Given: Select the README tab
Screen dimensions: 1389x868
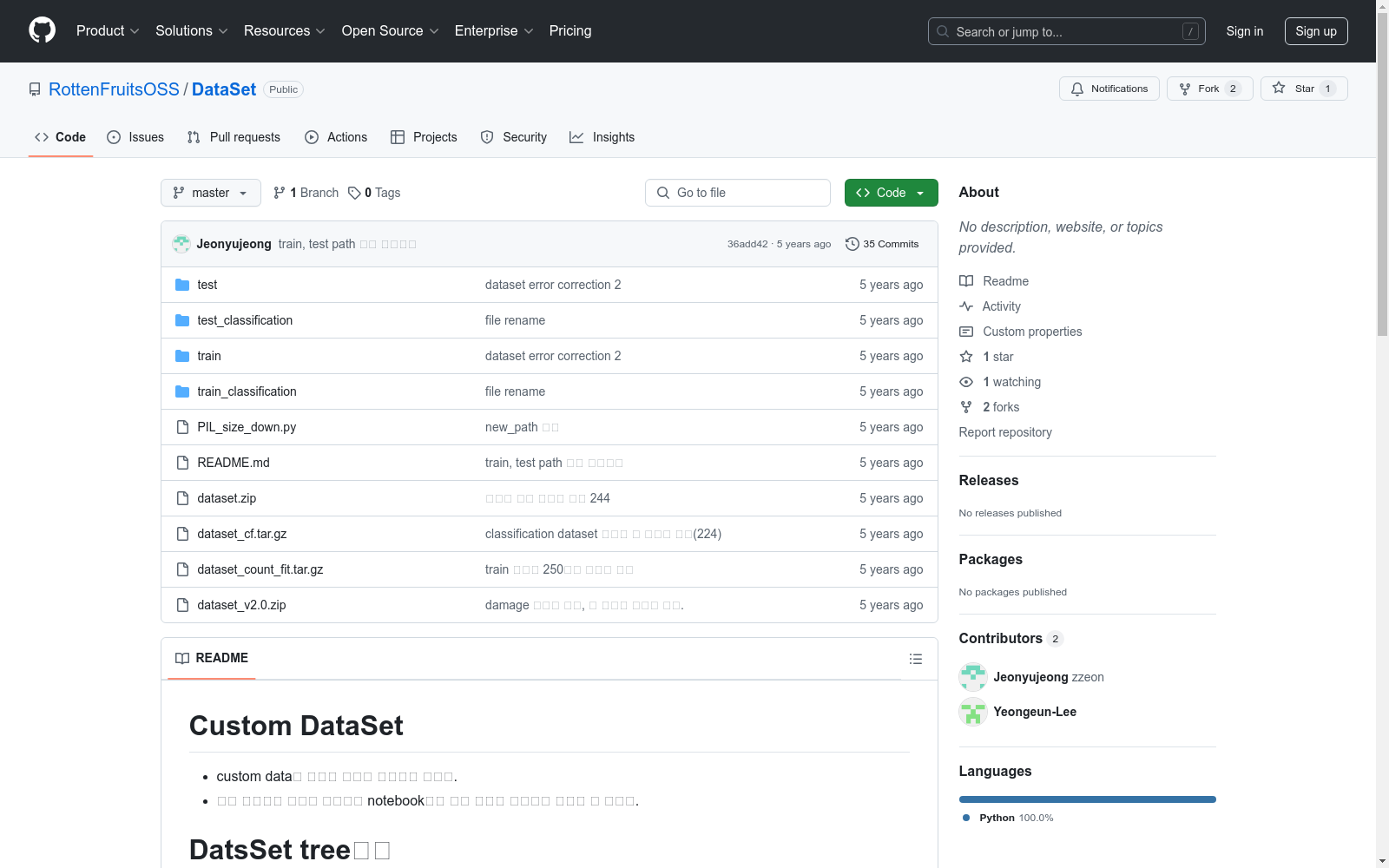Looking at the screenshot, I should 212,658.
